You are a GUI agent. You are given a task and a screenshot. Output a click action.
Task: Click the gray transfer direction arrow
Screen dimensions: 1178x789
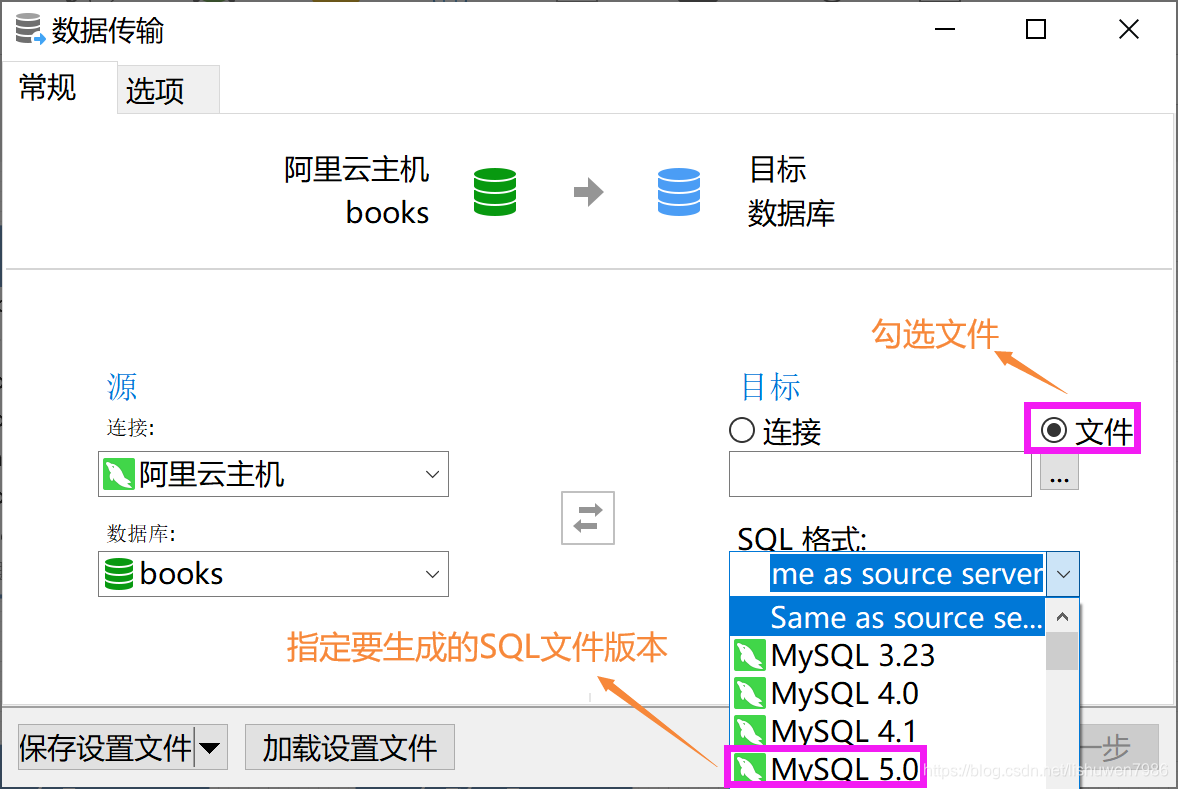[588, 192]
